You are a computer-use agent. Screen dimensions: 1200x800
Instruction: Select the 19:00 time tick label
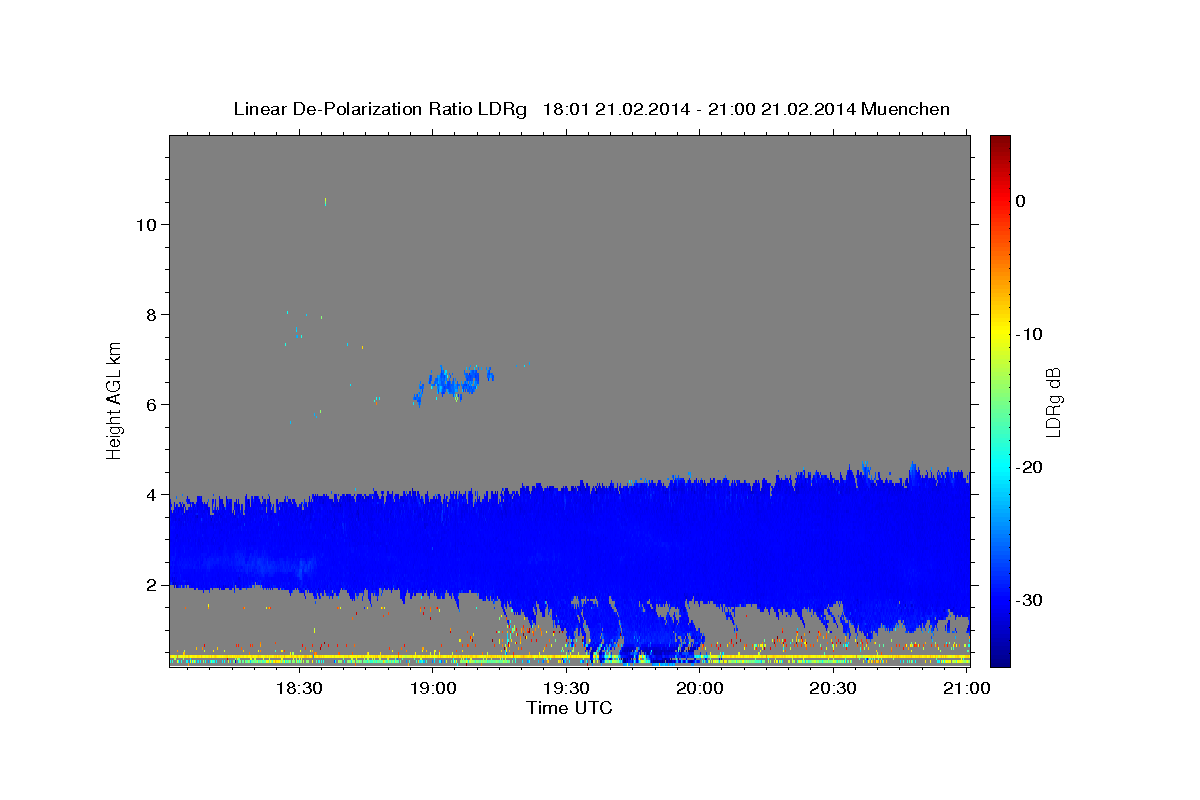click(x=433, y=689)
